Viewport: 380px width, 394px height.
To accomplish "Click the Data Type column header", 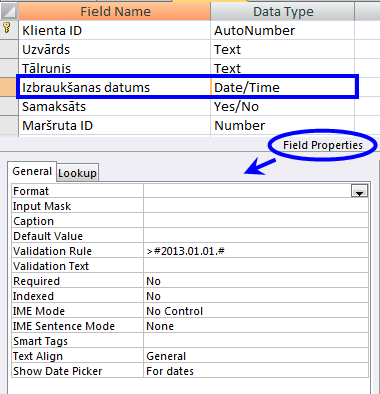I will 282,11.
